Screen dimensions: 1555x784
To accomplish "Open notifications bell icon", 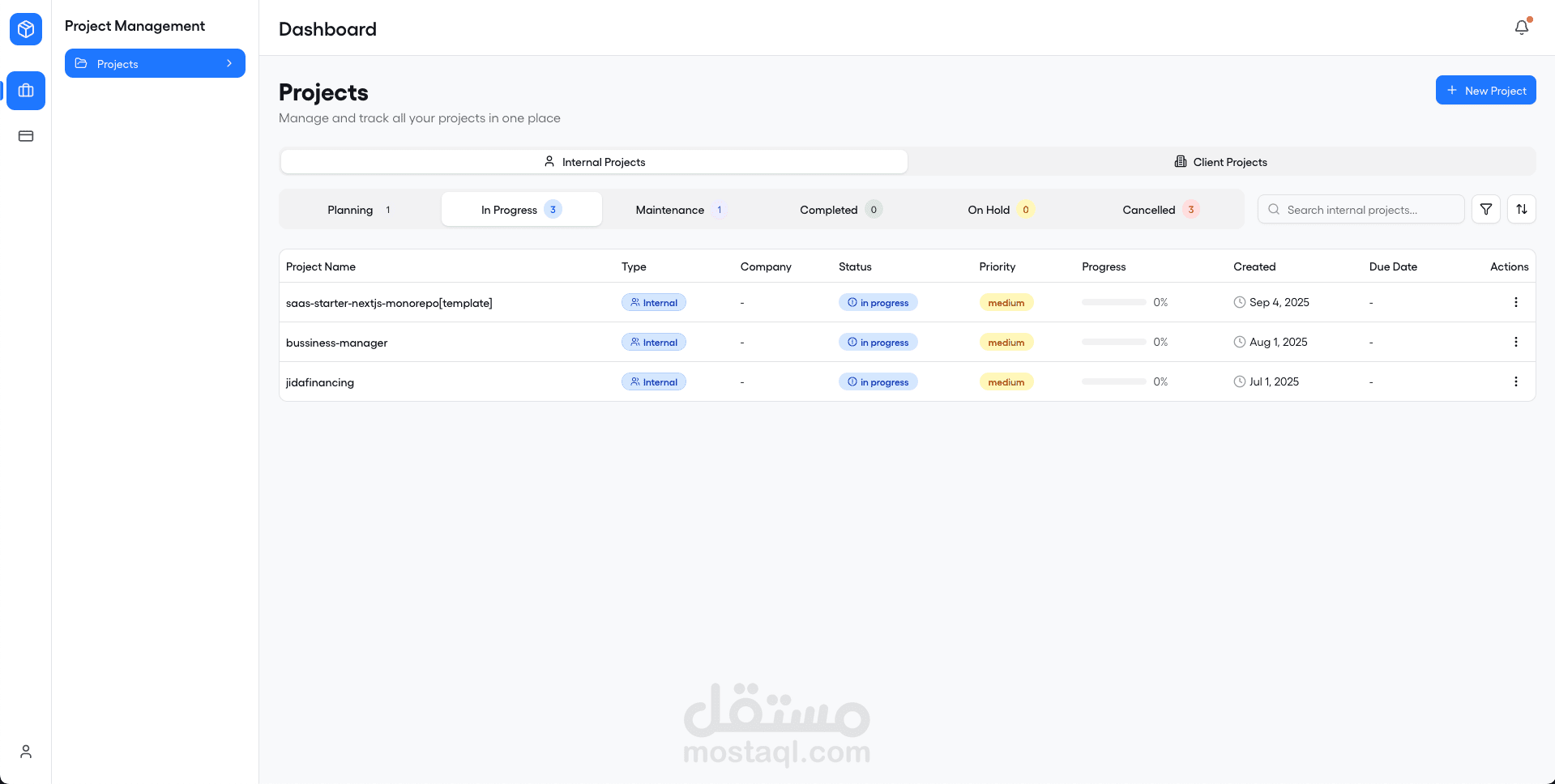I will (1522, 28).
